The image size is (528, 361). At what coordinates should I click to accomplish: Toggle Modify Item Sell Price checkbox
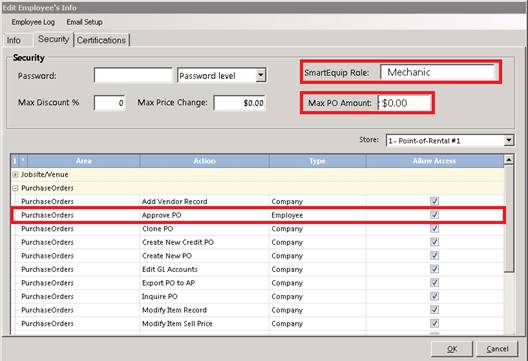[434, 324]
